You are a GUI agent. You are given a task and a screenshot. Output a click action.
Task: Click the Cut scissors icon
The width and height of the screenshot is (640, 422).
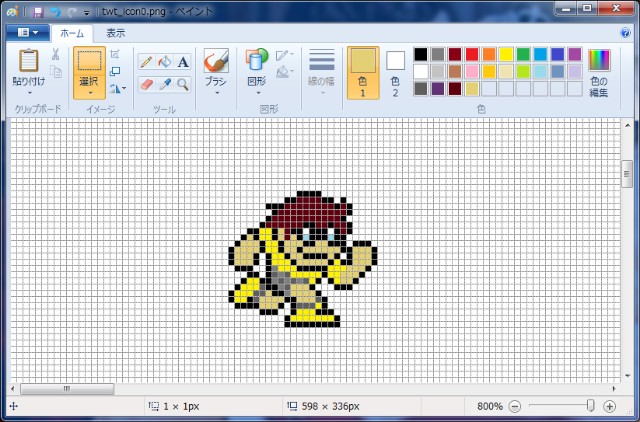point(56,54)
